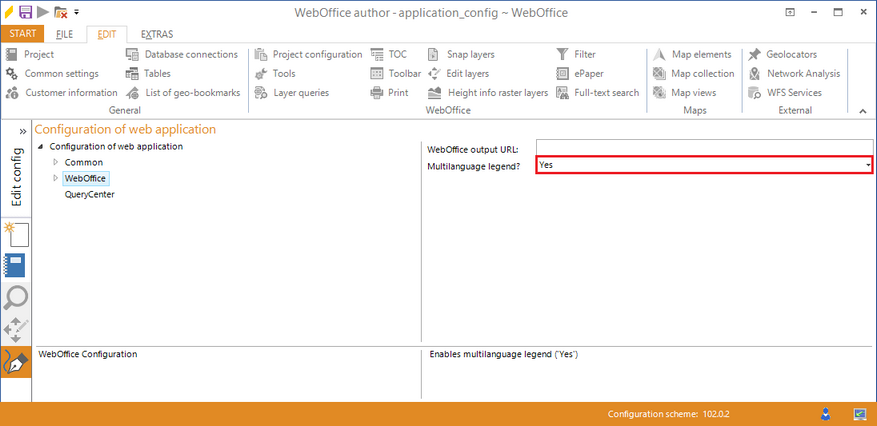Click the folder with red X icon
The image size is (877, 426).
click(x=60, y=12)
